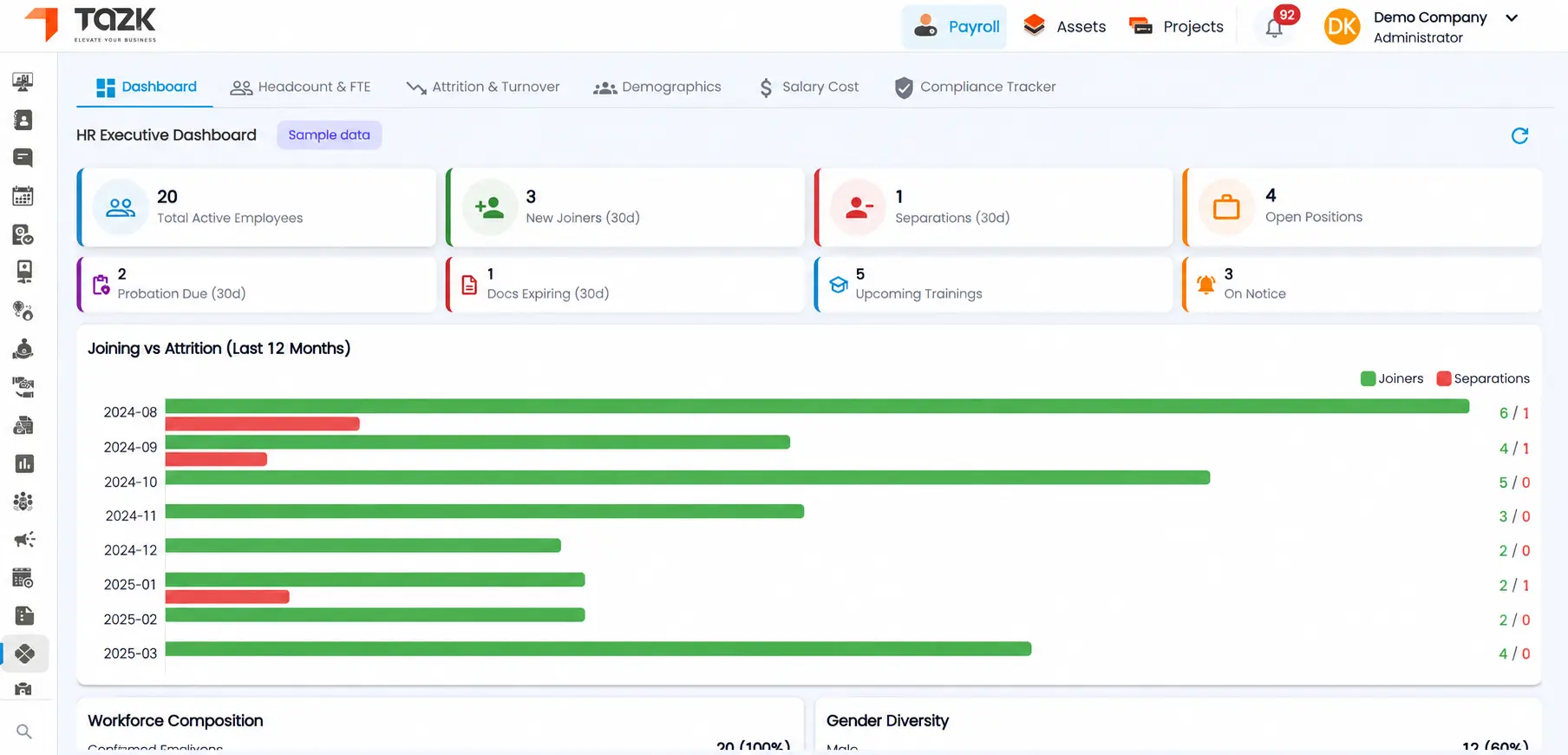
Task: Open the document file icon in sidebar
Action: click(x=24, y=616)
